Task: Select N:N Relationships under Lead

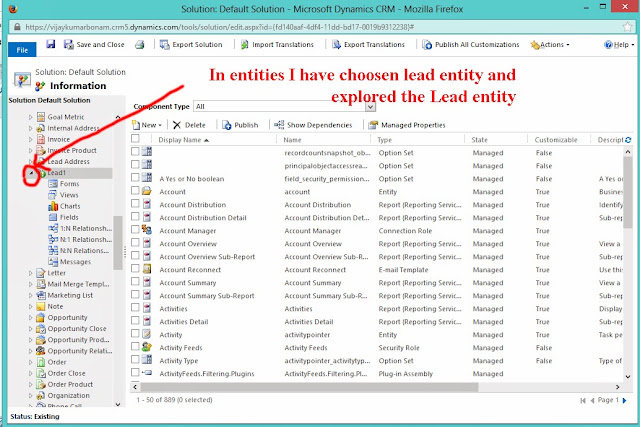Action: tap(84, 250)
